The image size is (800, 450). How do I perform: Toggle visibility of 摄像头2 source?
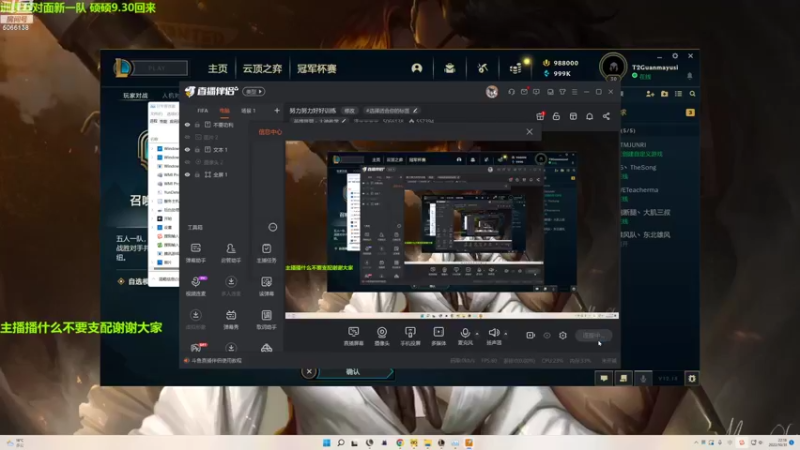pyautogui.click(x=187, y=162)
